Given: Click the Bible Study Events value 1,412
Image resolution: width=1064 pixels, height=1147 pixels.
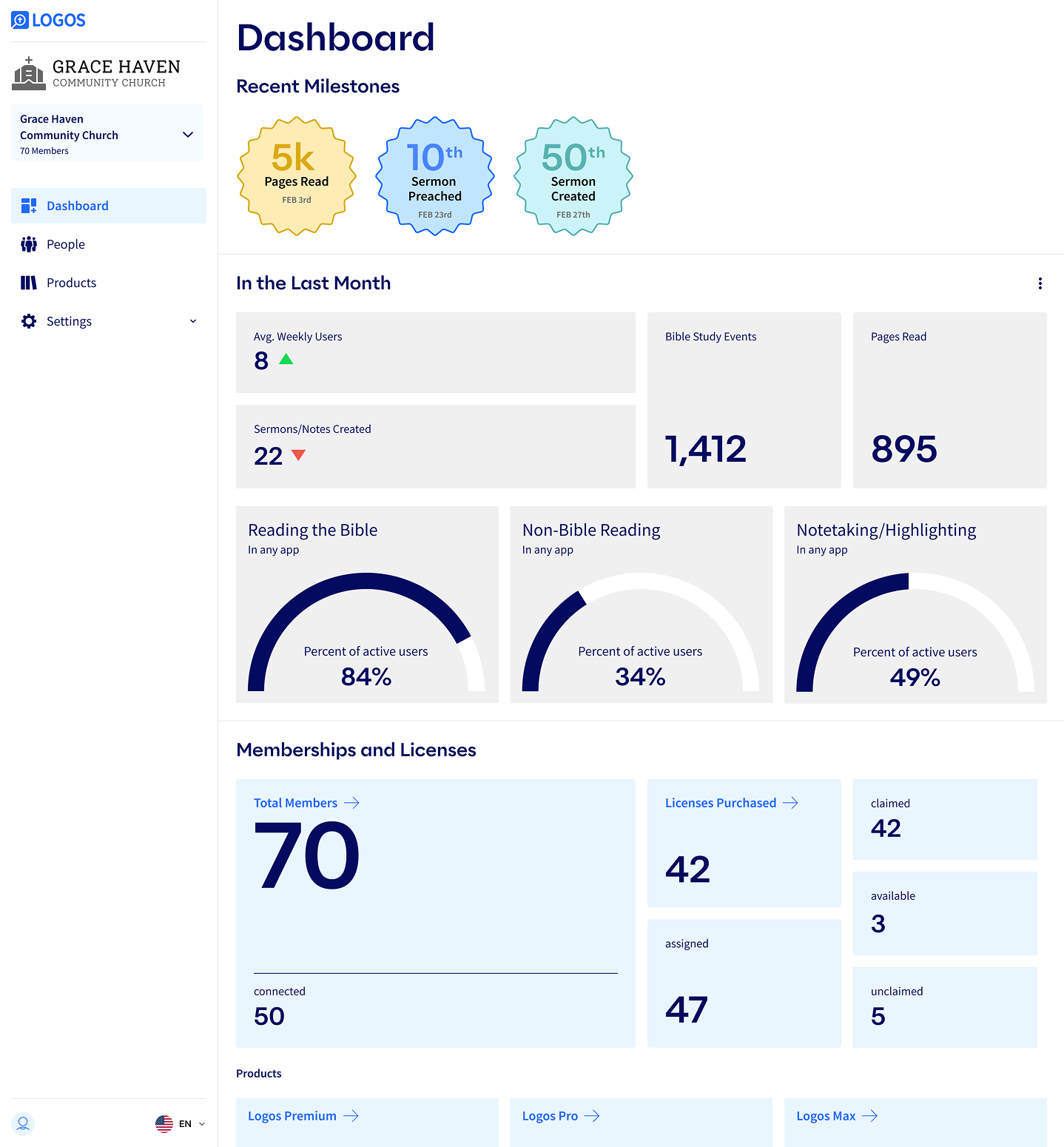Looking at the screenshot, I should tap(706, 449).
